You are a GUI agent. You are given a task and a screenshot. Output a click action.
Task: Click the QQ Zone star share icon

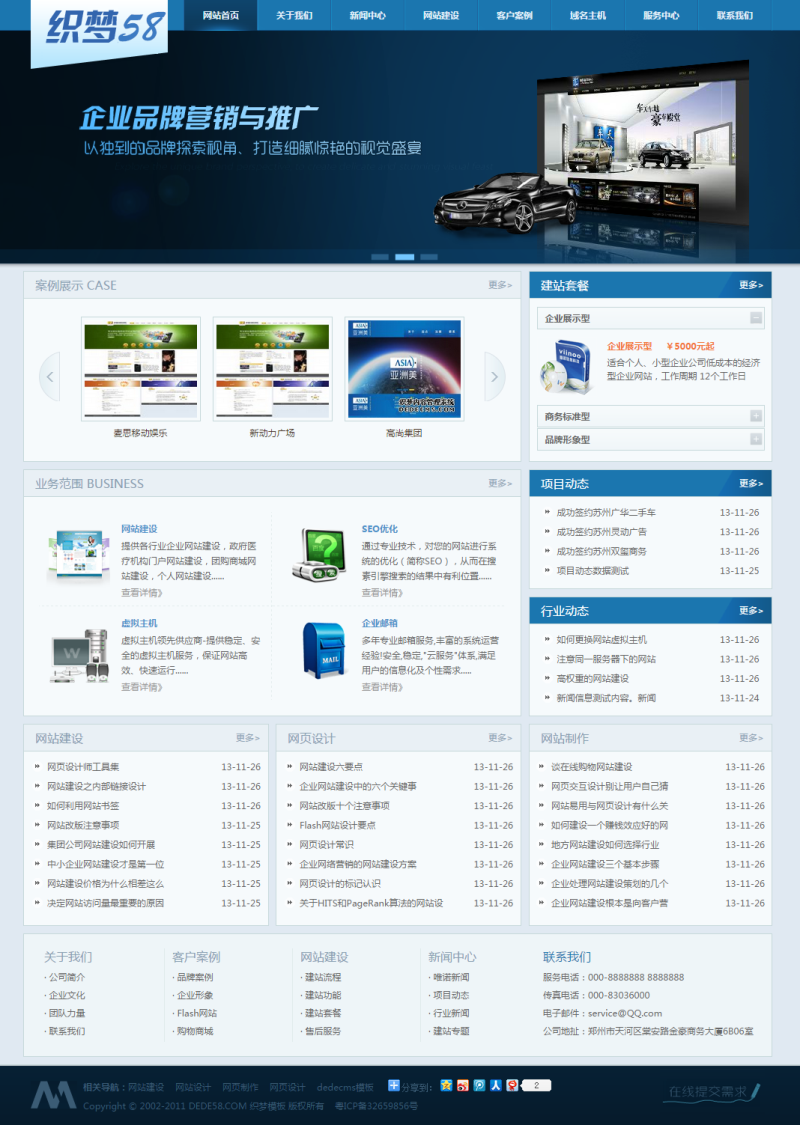pos(446,1086)
